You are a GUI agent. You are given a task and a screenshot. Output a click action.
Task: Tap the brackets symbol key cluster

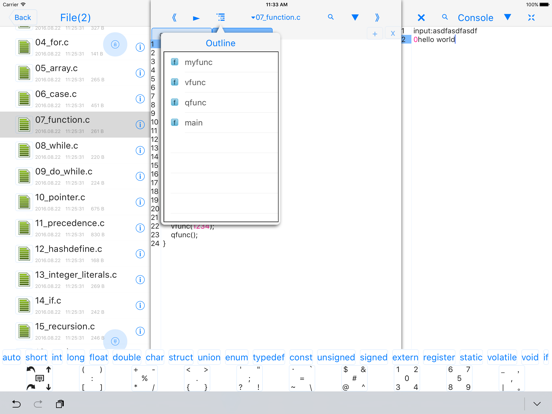click(92, 378)
